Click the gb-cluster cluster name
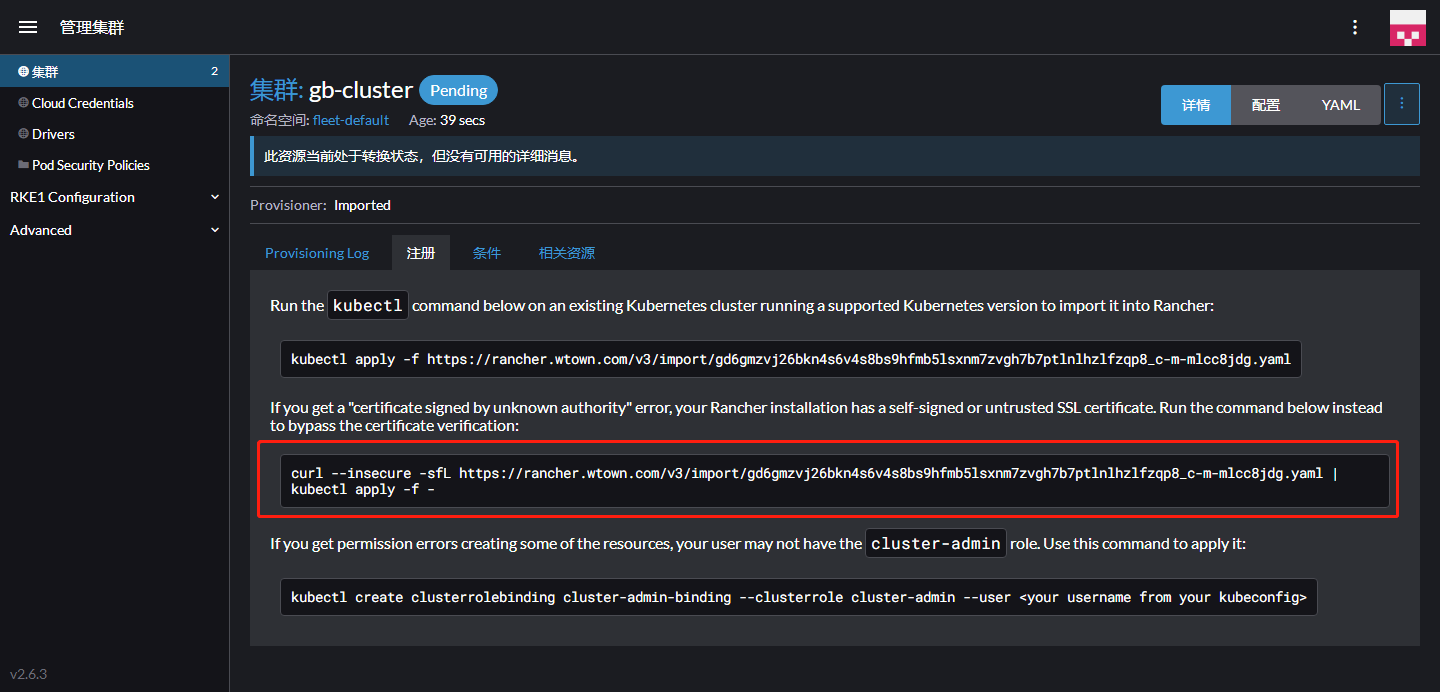The height and width of the screenshot is (692, 1440). pyautogui.click(x=361, y=90)
